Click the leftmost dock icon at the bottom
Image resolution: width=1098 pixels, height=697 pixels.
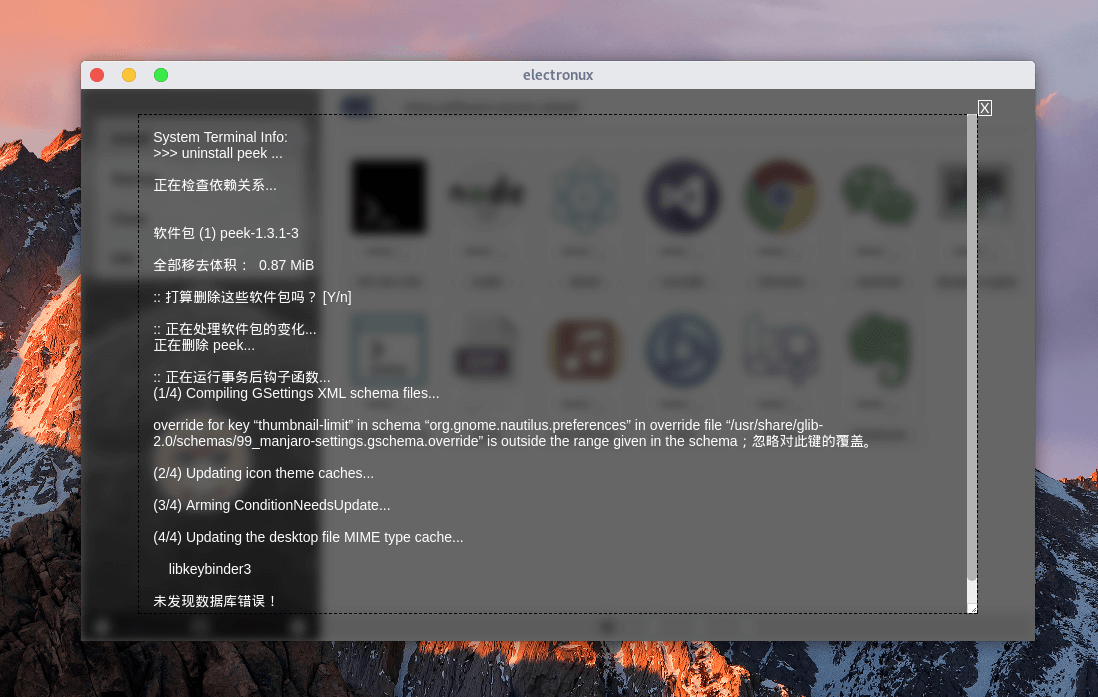point(100,626)
